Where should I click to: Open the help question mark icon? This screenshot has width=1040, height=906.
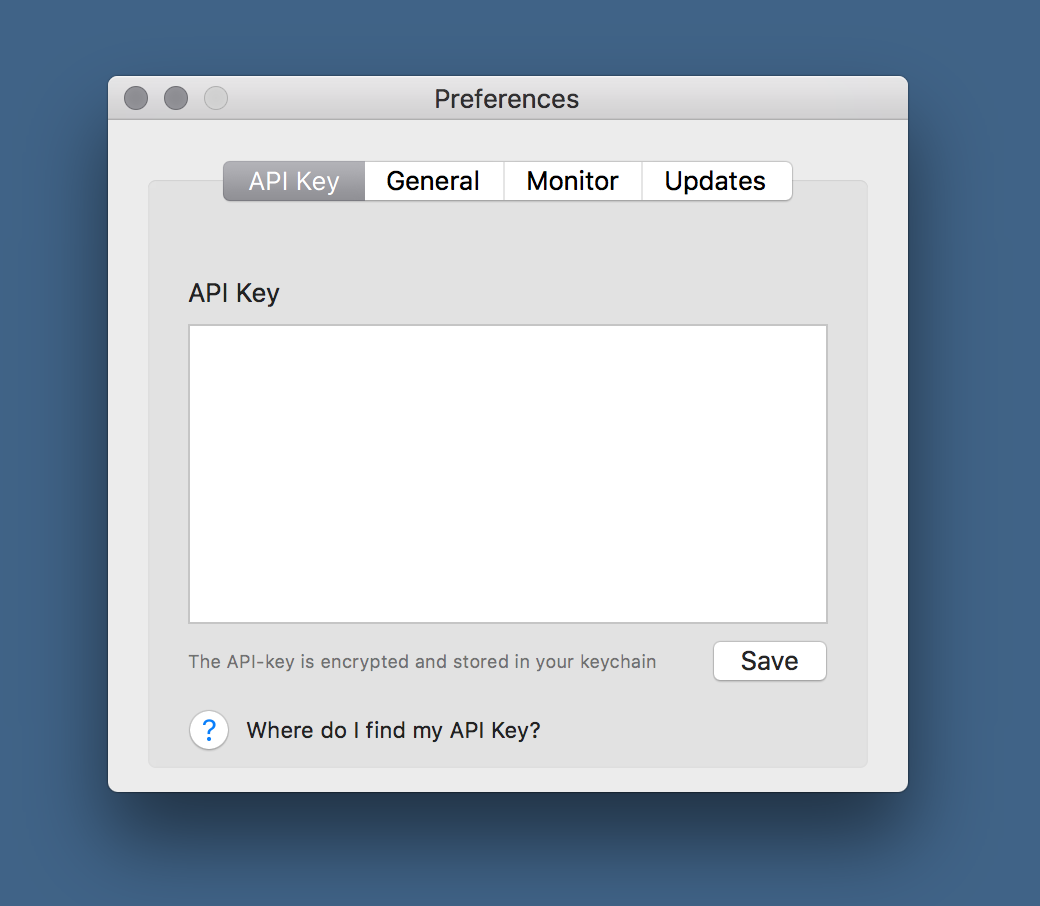pyautogui.click(x=209, y=730)
